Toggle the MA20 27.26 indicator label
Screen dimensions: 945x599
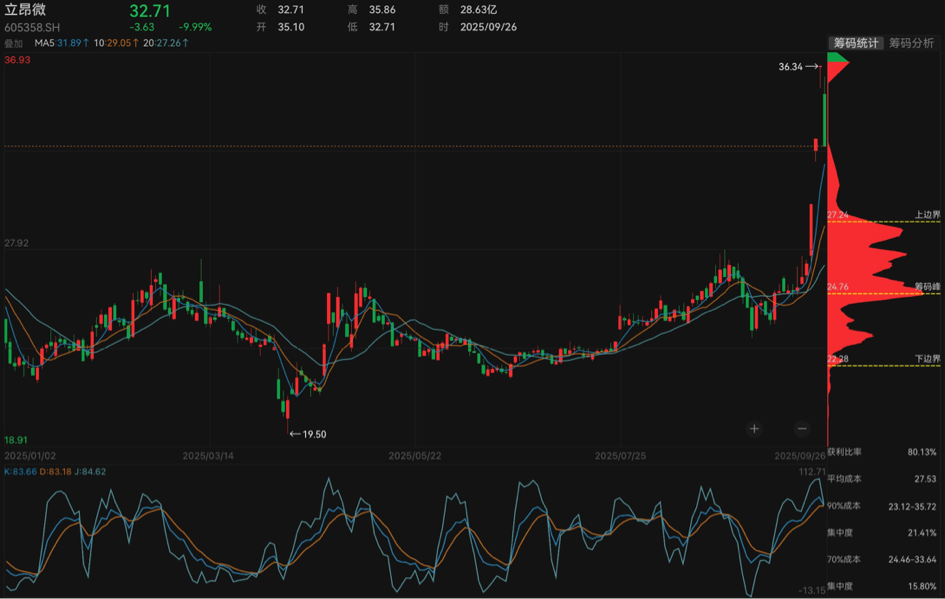(166, 43)
